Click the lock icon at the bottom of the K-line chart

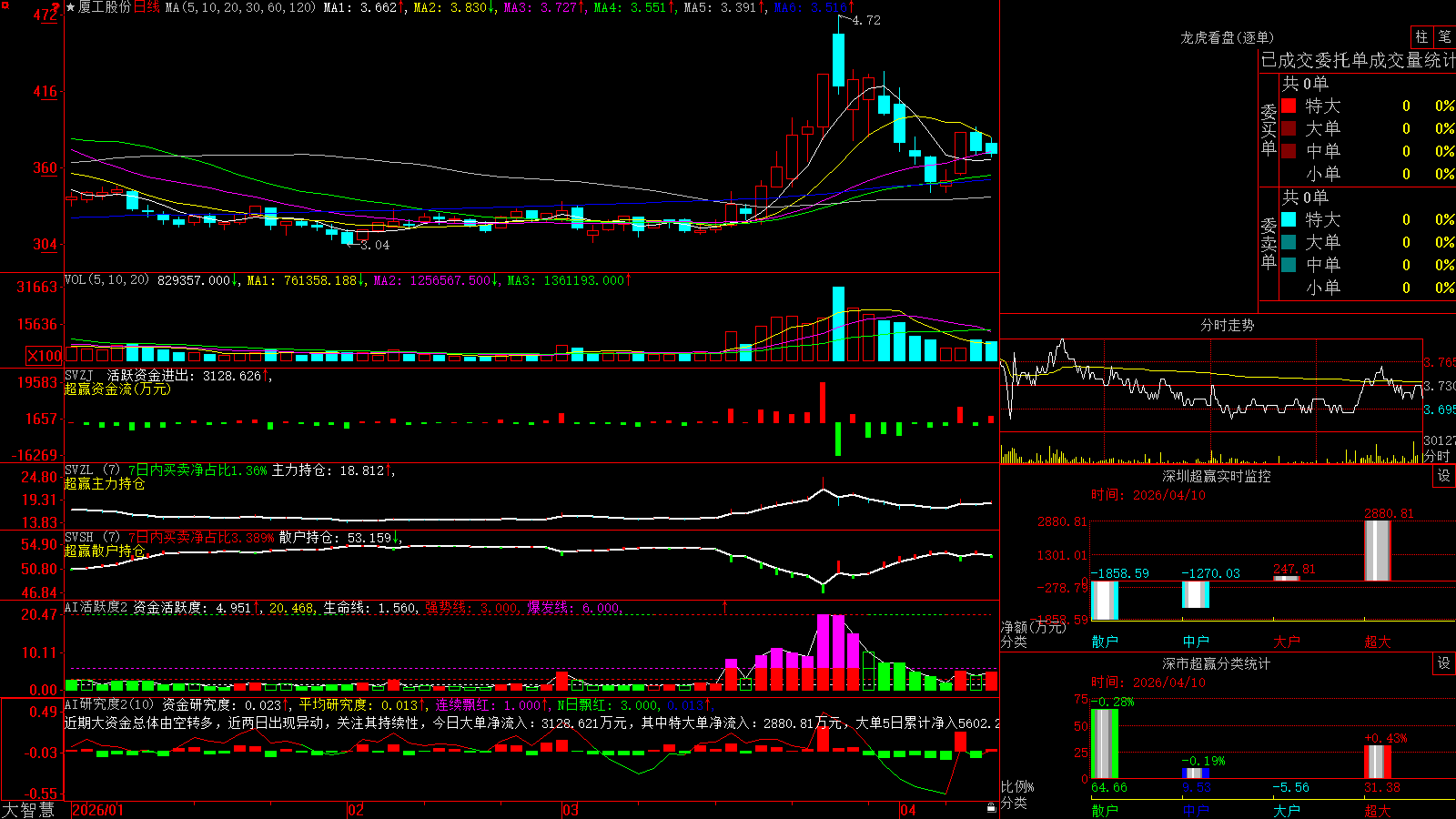[991, 807]
